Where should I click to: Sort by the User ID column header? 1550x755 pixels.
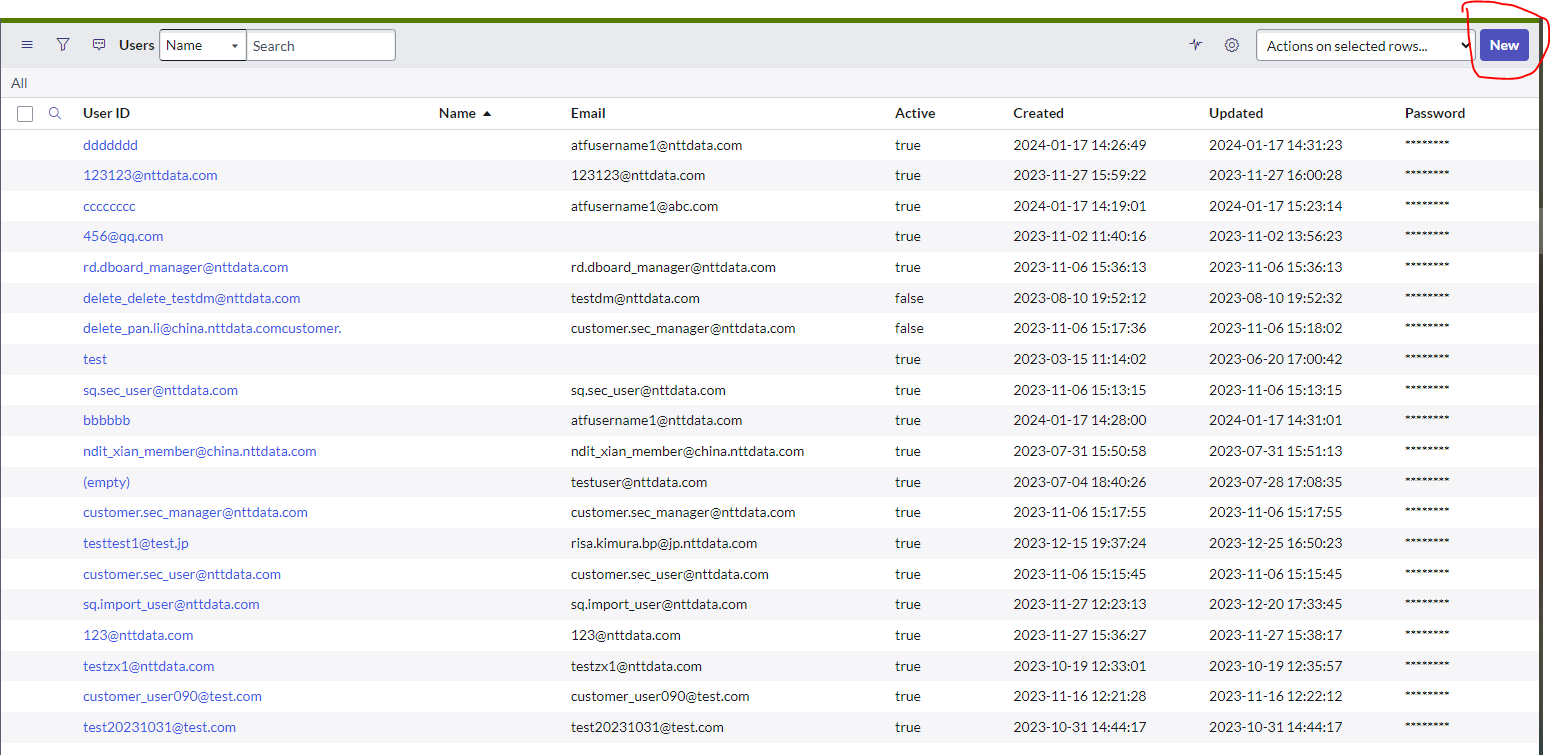click(x=106, y=113)
